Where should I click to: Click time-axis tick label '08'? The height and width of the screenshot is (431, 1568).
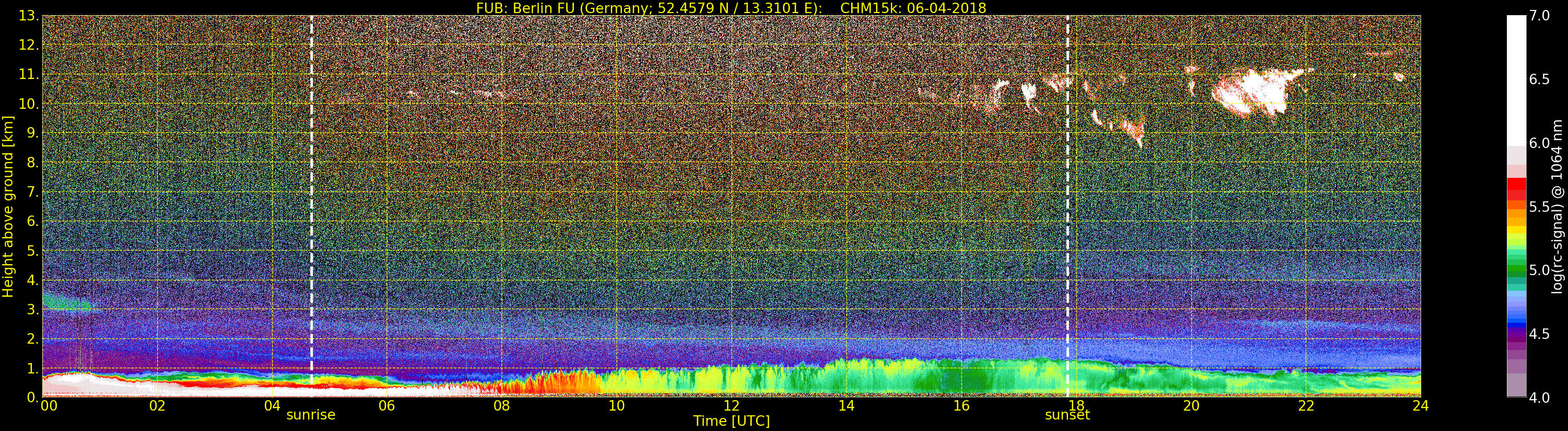[502, 406]
